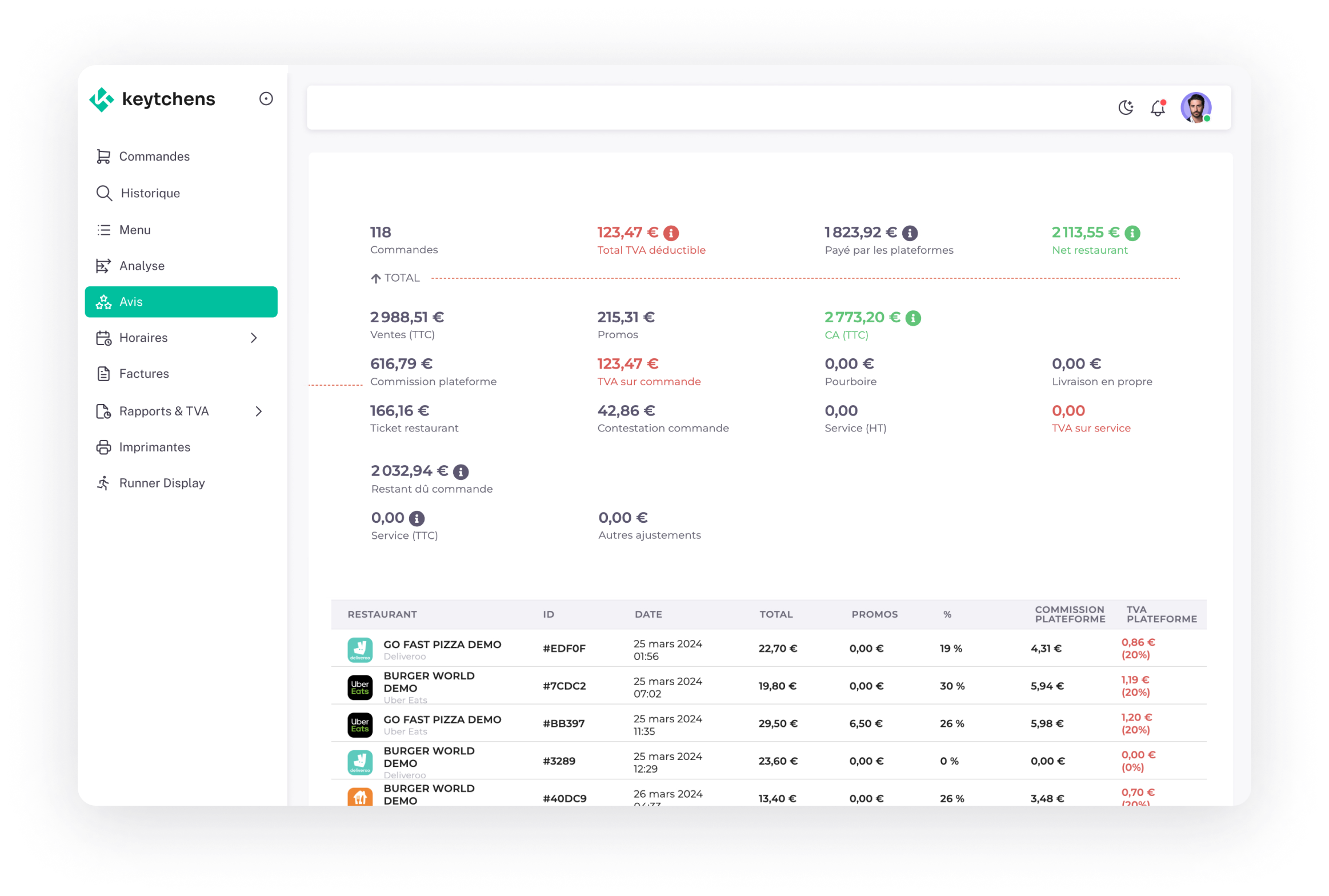
Task: Click info icon next to Net restaurant
Action: (1132, 233)
